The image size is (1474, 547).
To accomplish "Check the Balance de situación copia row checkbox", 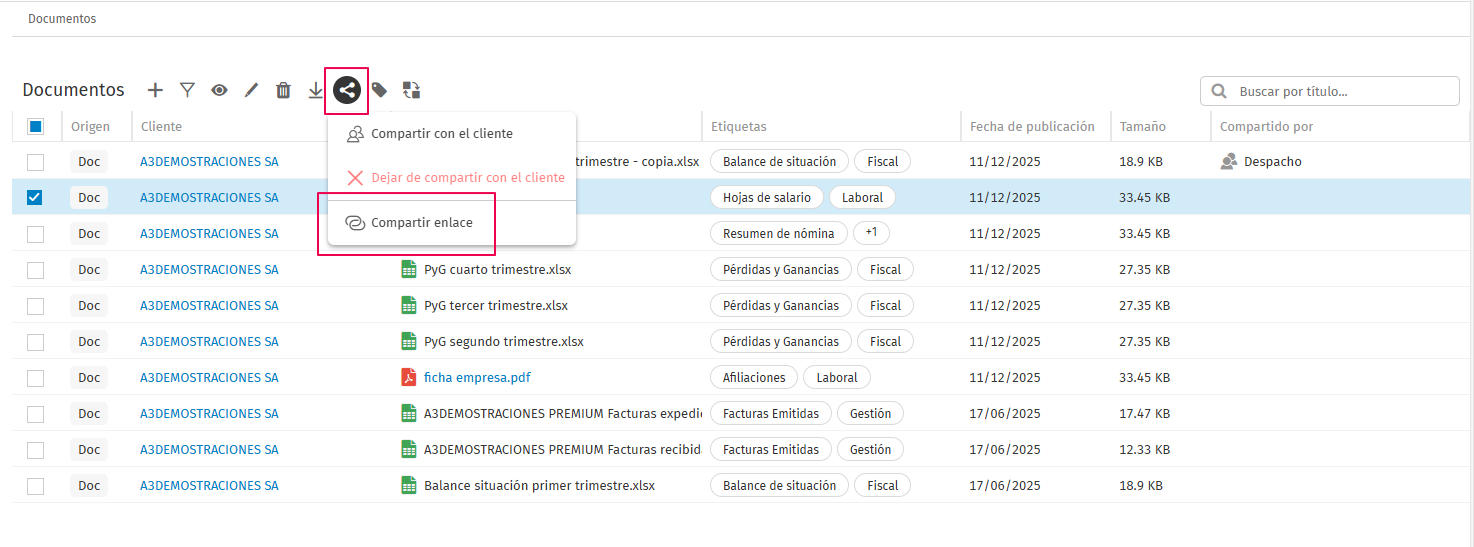I will 35,161.
